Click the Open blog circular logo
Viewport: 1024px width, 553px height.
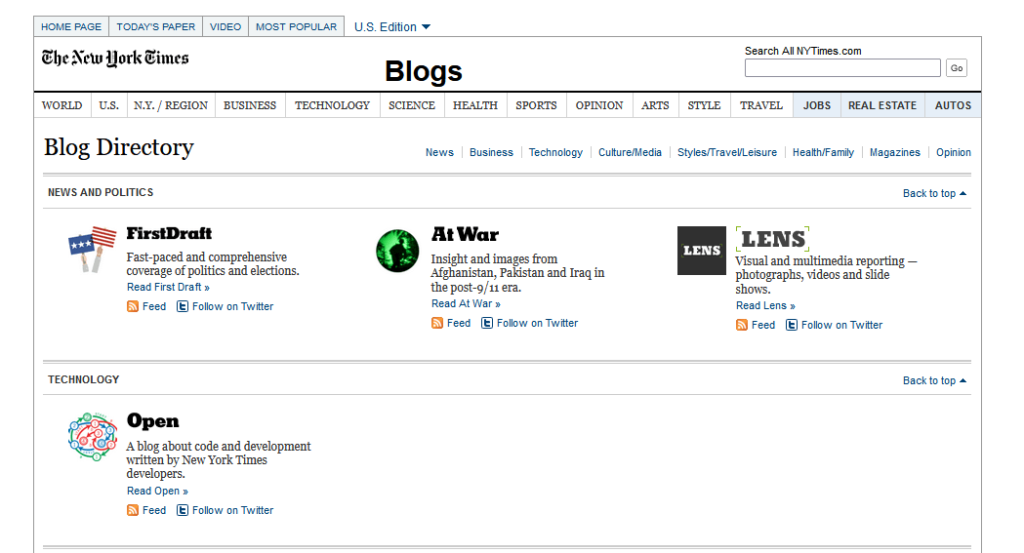pos(93,437)
